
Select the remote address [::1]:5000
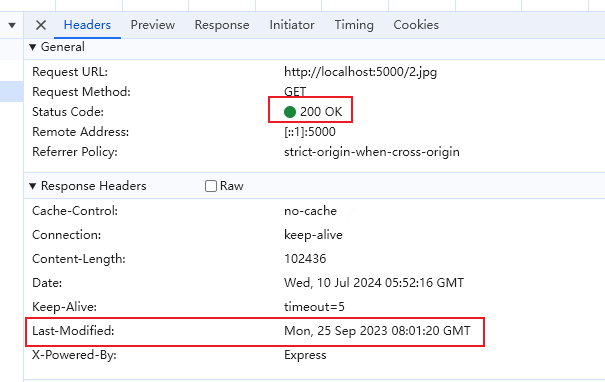[310, 132]
